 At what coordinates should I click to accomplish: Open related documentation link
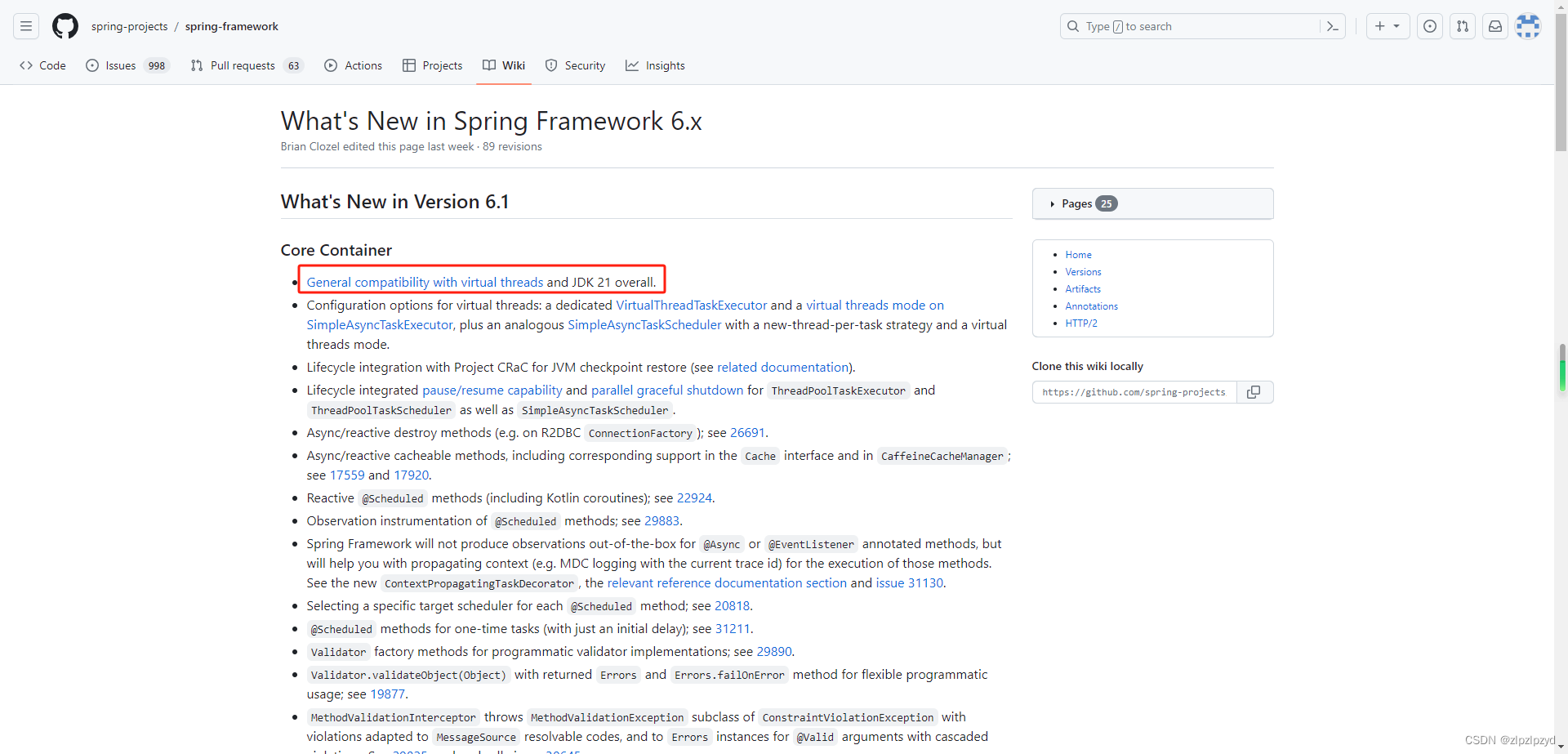coord(782,367)
